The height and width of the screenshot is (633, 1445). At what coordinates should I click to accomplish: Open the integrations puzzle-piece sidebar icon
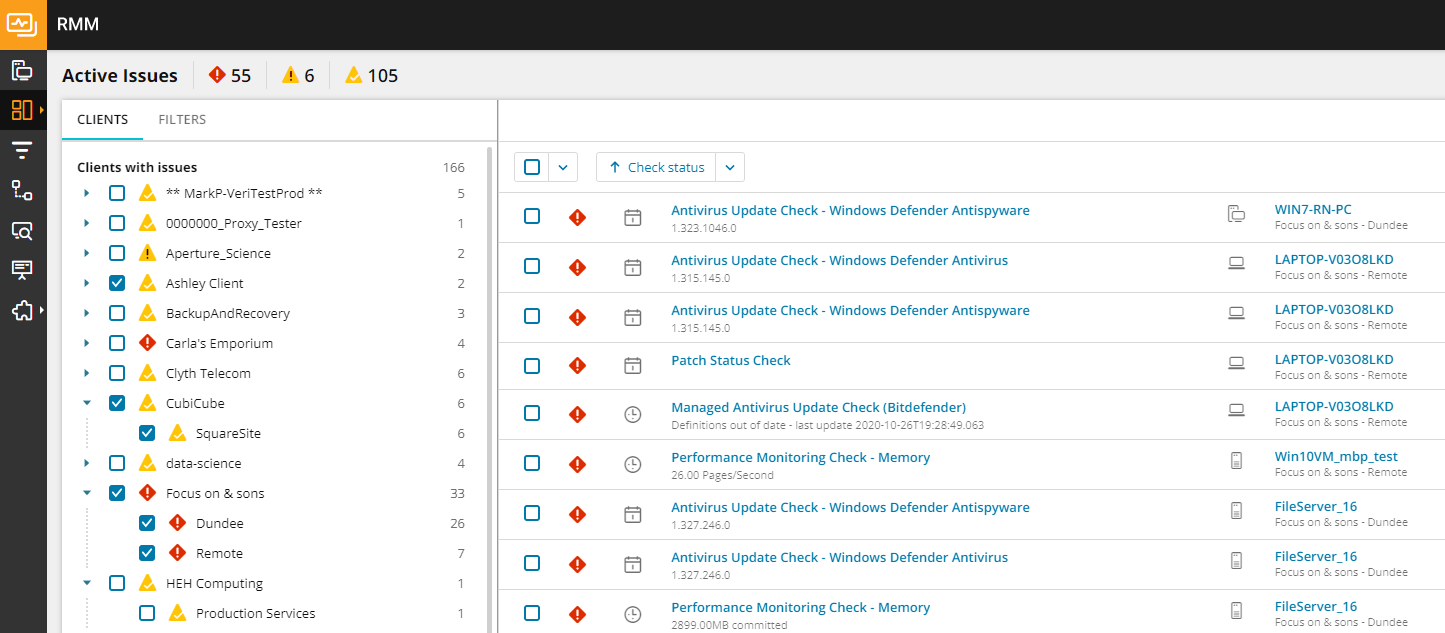22,311
